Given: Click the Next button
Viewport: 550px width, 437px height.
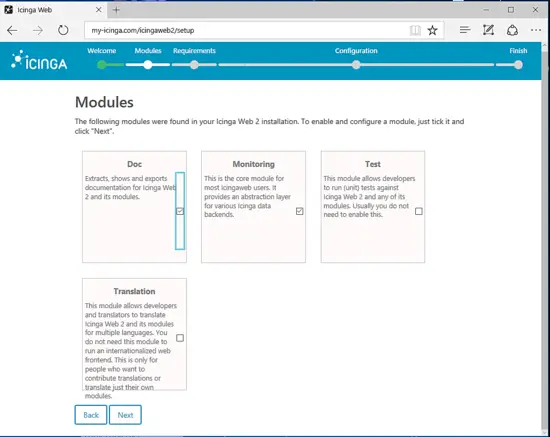Looking at the screenshot, I should coord(125,415).
